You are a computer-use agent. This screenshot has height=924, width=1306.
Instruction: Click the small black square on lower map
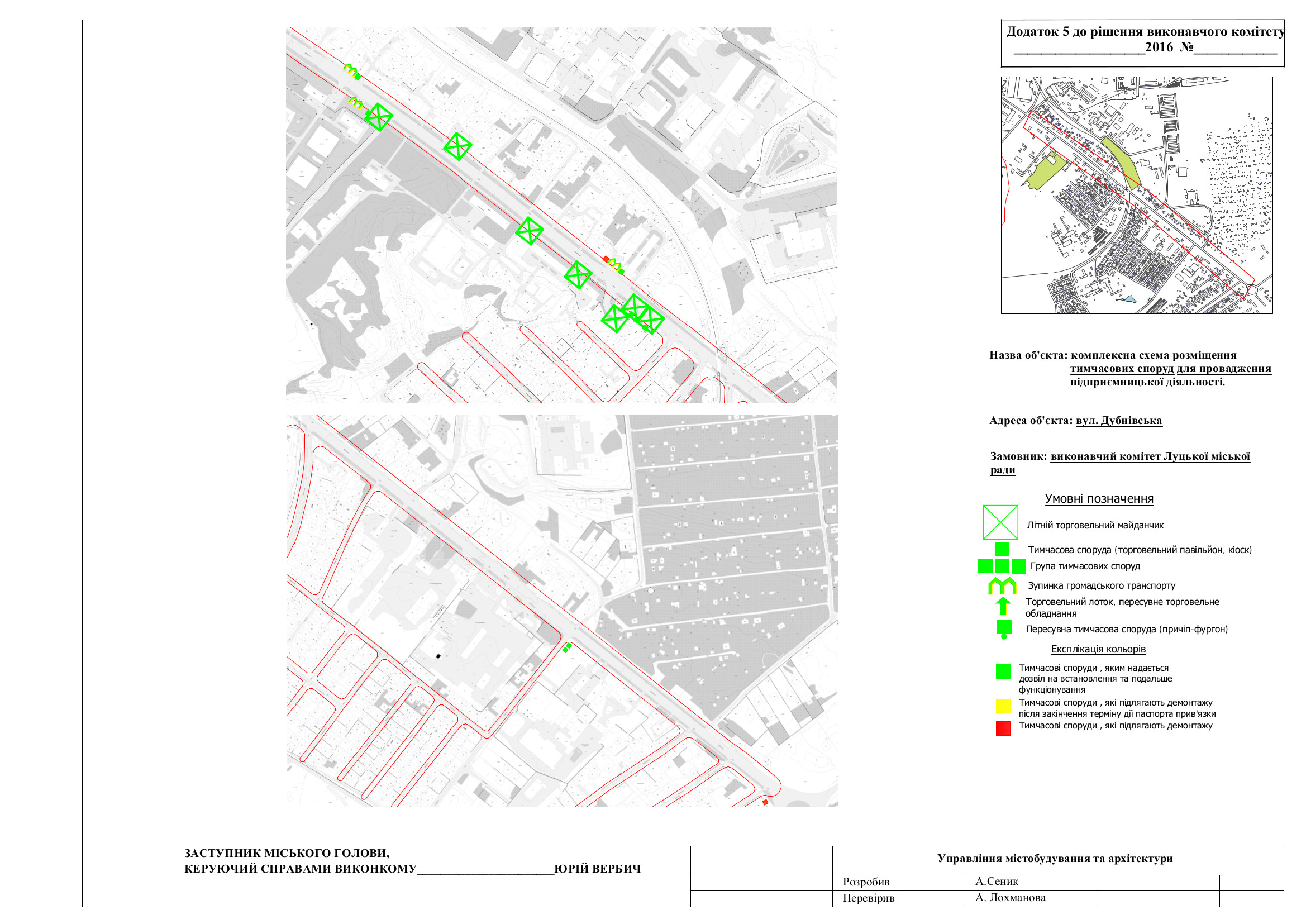tap(438, 656)
